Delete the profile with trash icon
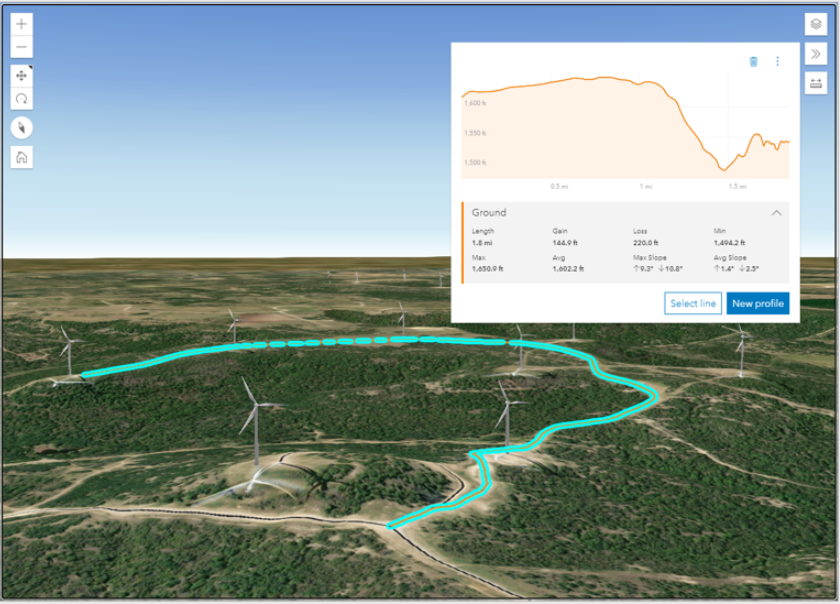 pyautogui.click(x=753, y=61)
